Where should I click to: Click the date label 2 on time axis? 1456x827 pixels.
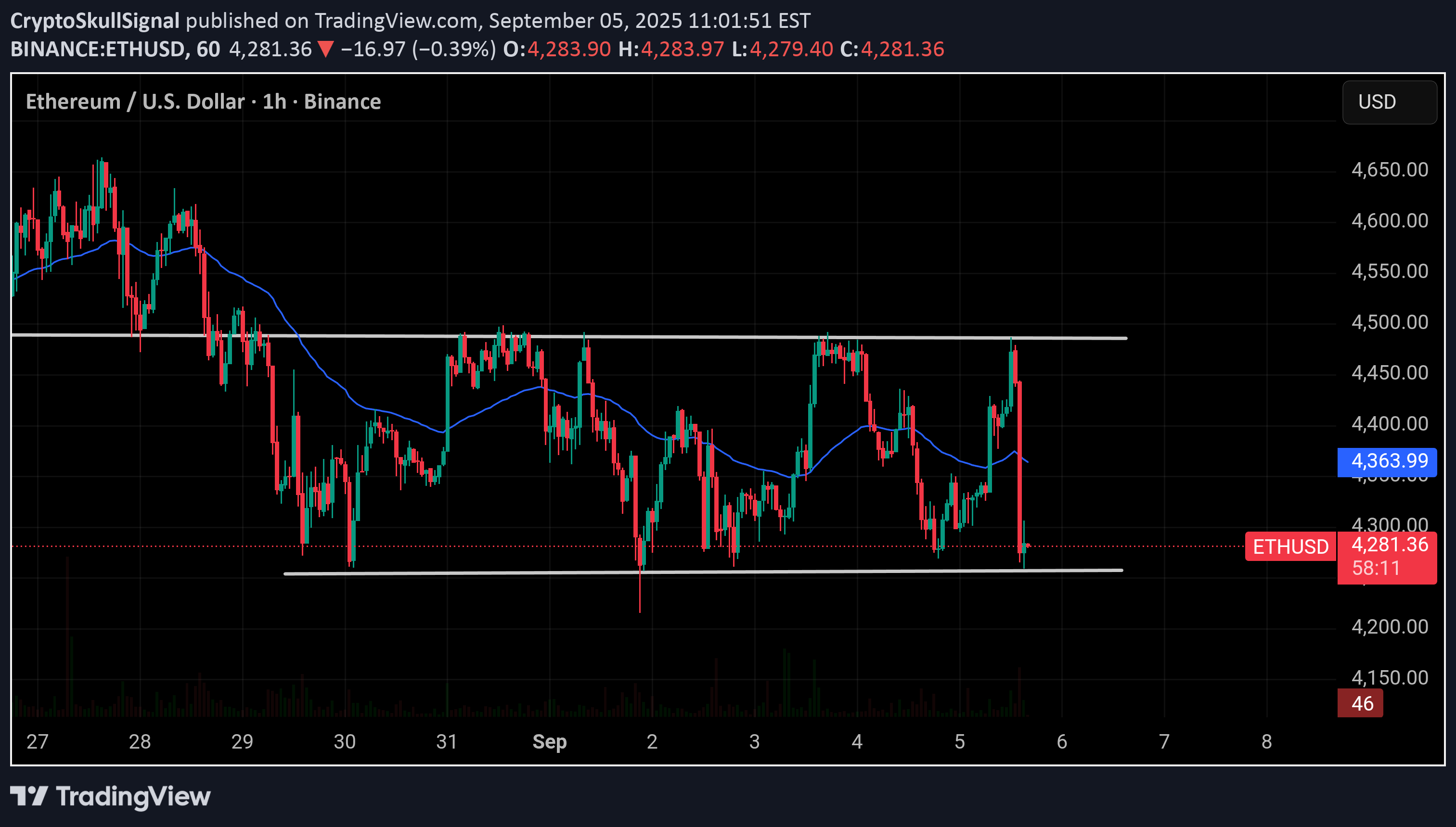652,742
